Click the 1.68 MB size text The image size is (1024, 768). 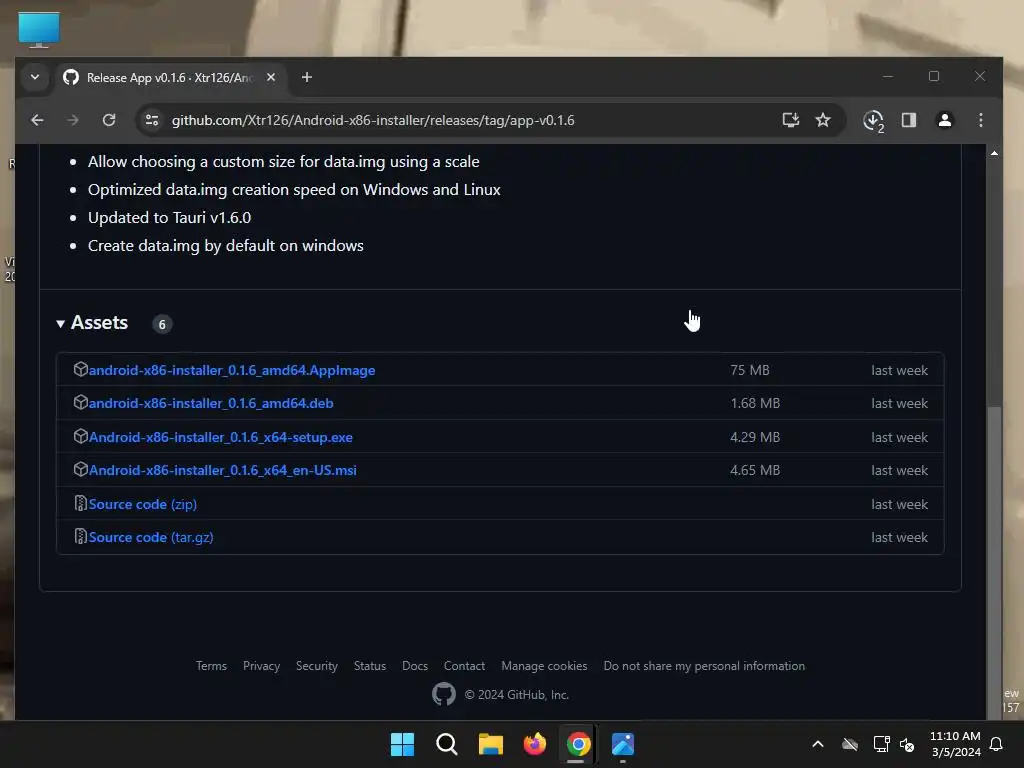pyautogui.click(x=755, y=404)
